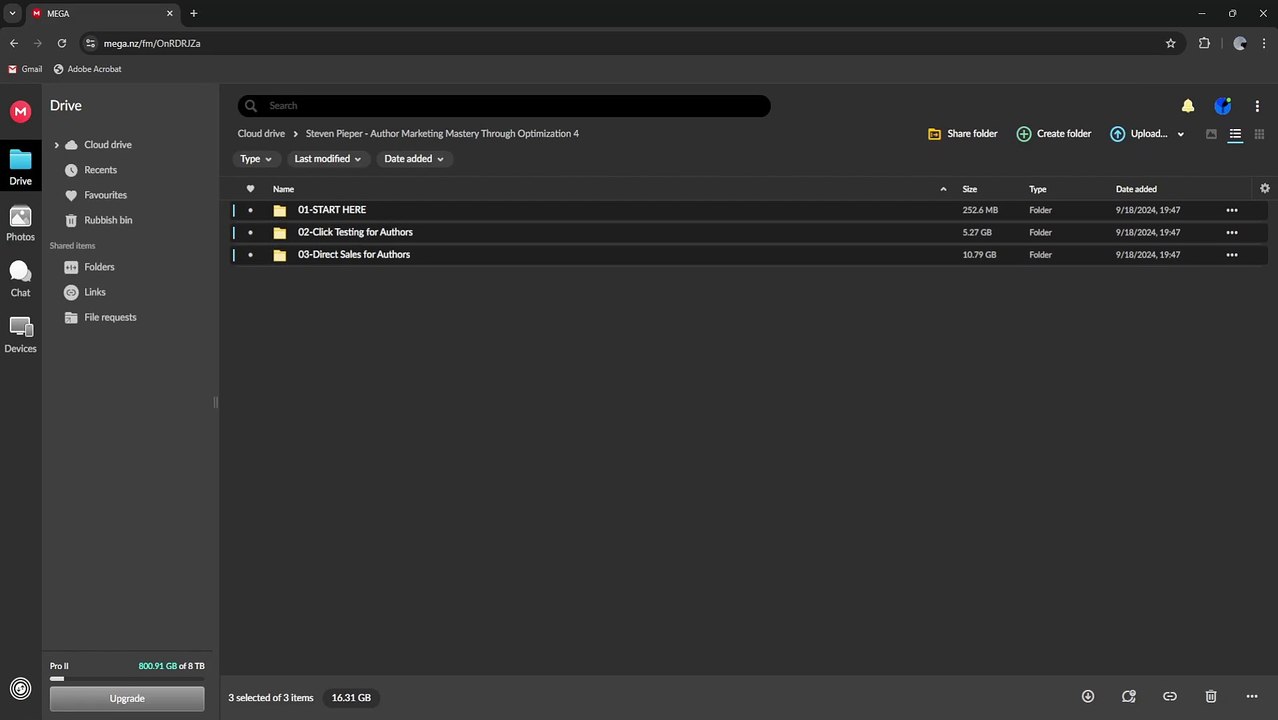Toggle Name column sort arrow
This screenshot has width=1278, height=720.
click(943, 189)
